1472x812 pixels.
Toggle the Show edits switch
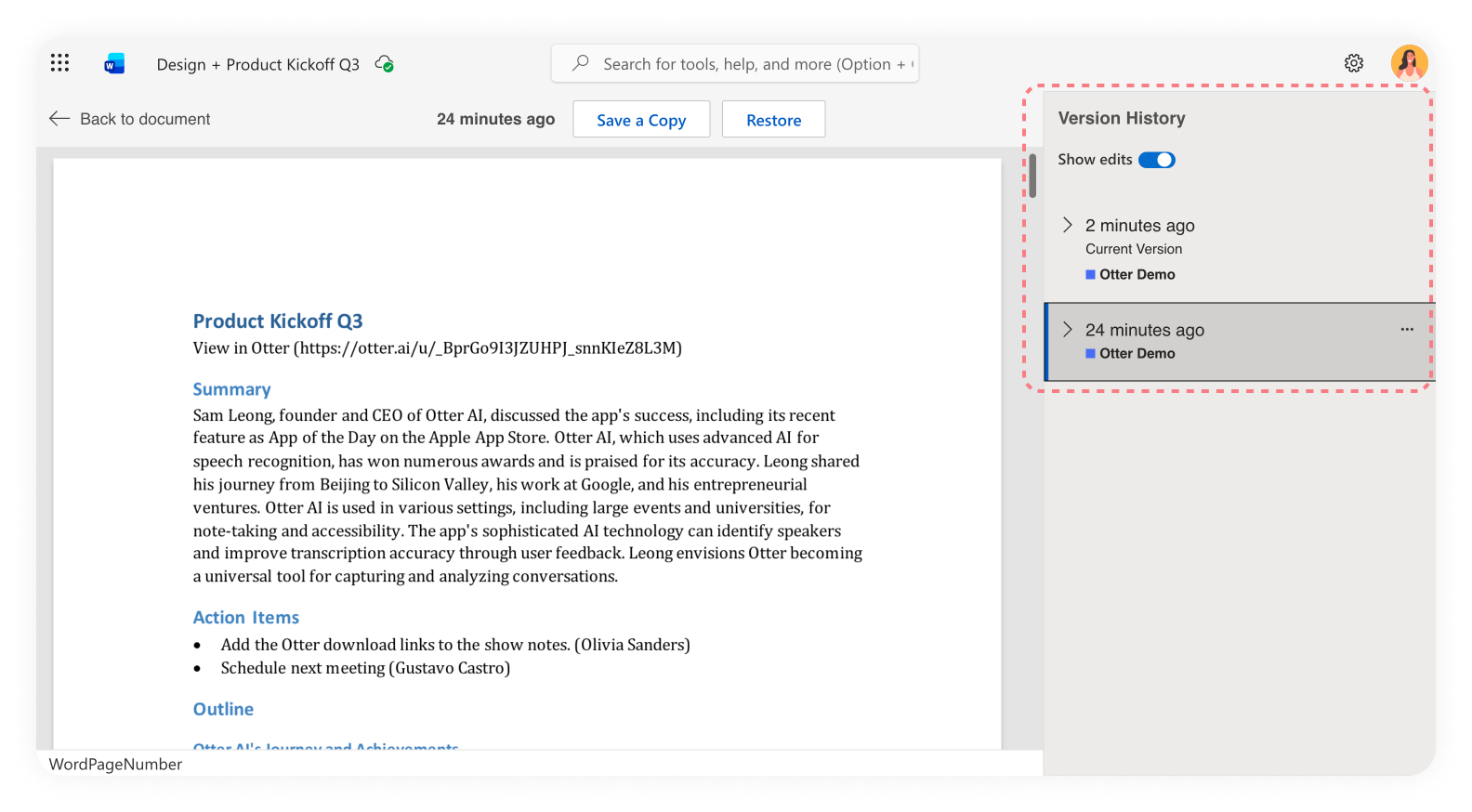[1157, 160]
